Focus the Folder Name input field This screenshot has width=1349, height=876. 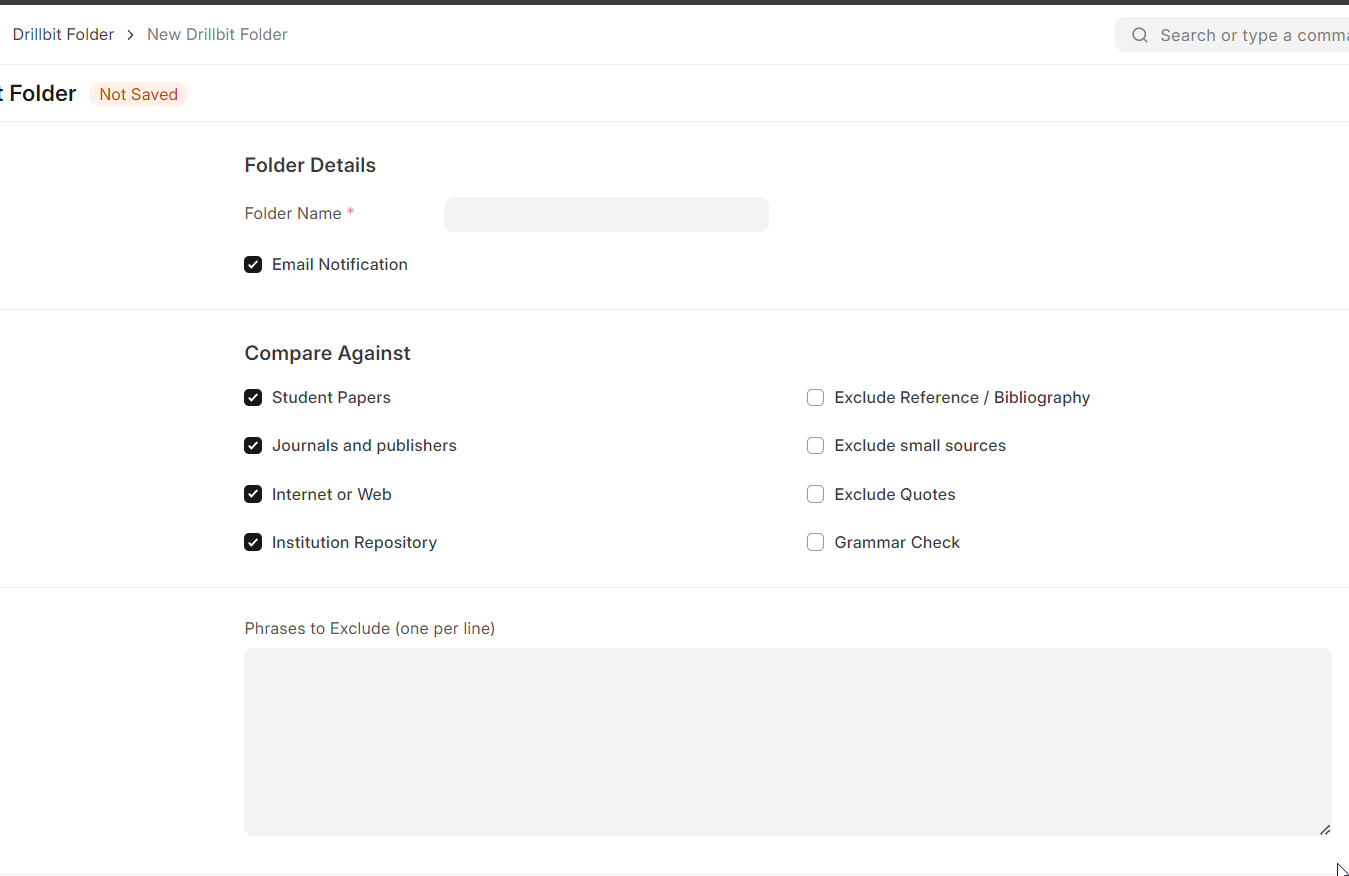click(x=606, y=215)
